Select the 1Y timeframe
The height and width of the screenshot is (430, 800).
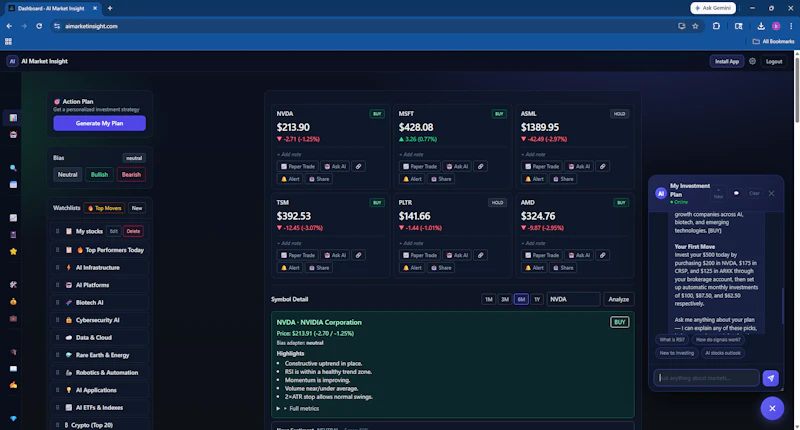click(537, 299)
